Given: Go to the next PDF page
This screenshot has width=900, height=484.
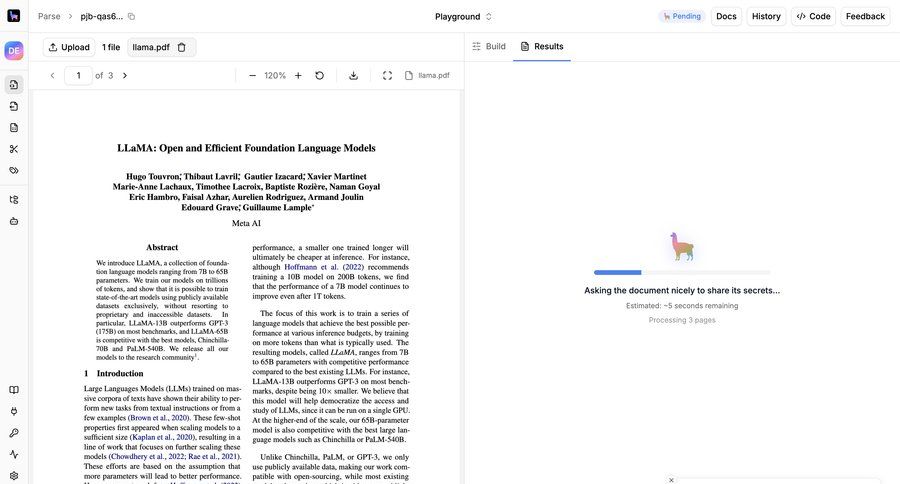Looking at the screenshot, I should click(125, 76).
